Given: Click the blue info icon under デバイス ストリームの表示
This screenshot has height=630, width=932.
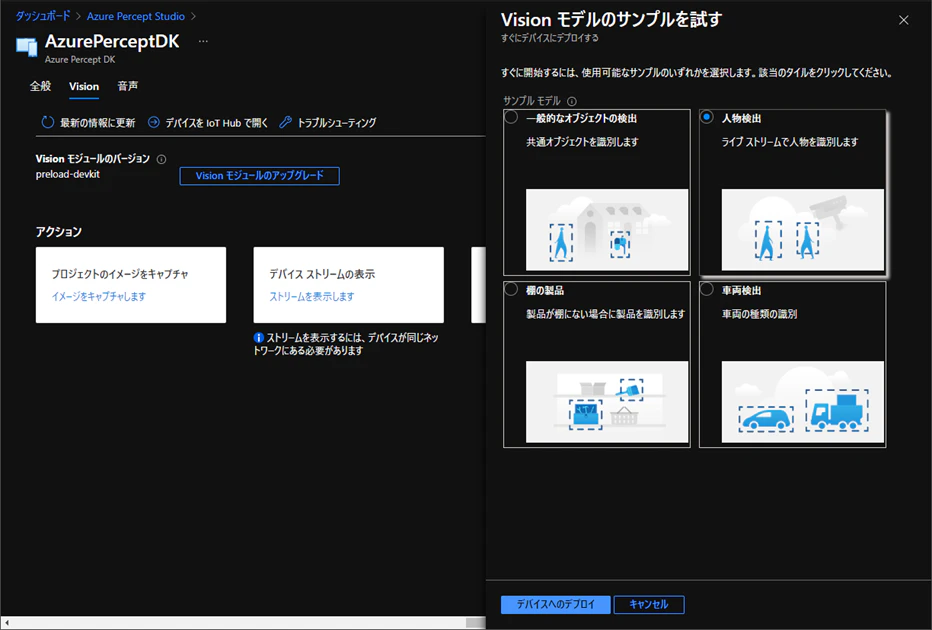Looking at the screenshot, I should coord(259,338).
